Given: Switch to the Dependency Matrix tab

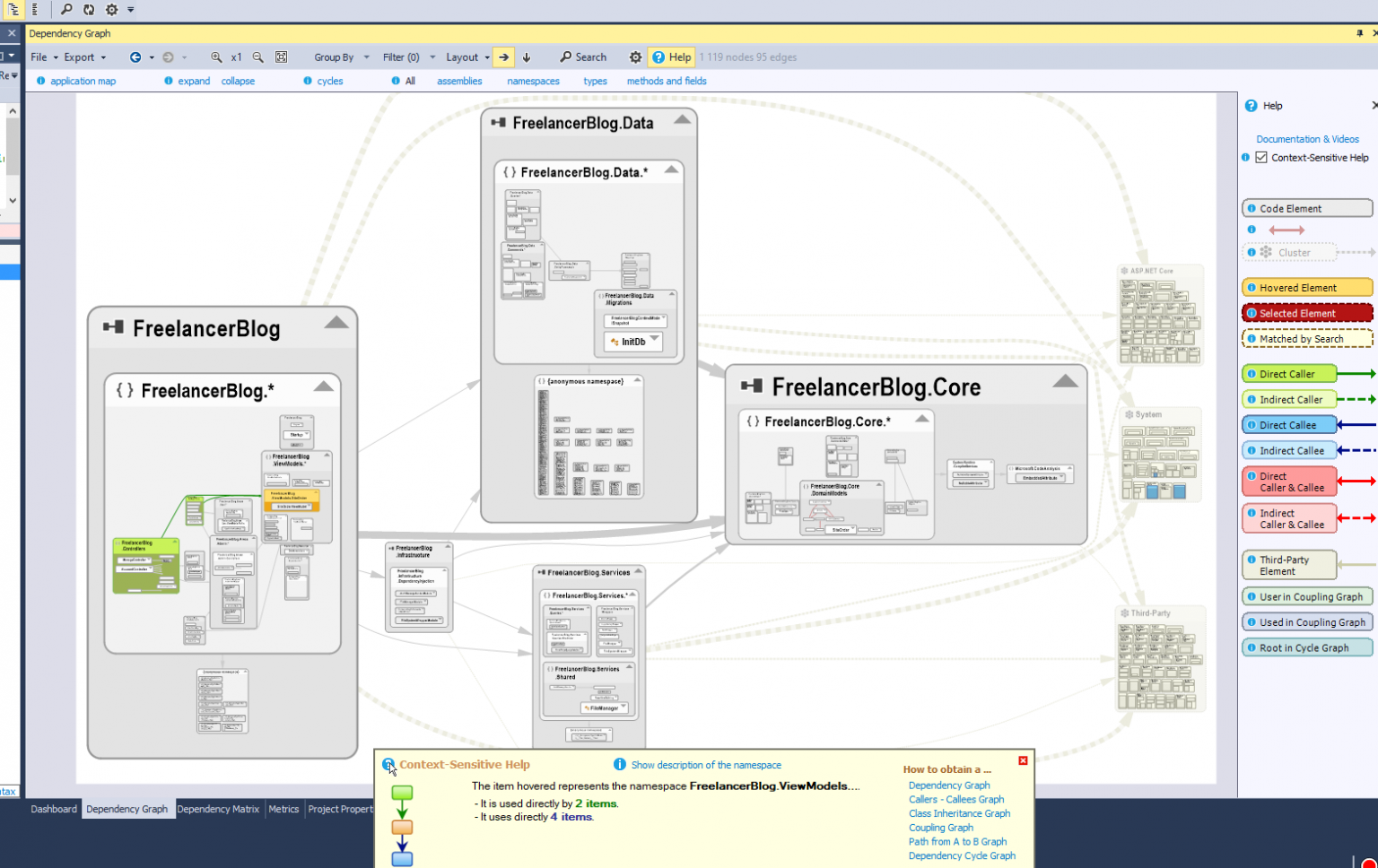Looking at the screenshot, I should (218, 809).
